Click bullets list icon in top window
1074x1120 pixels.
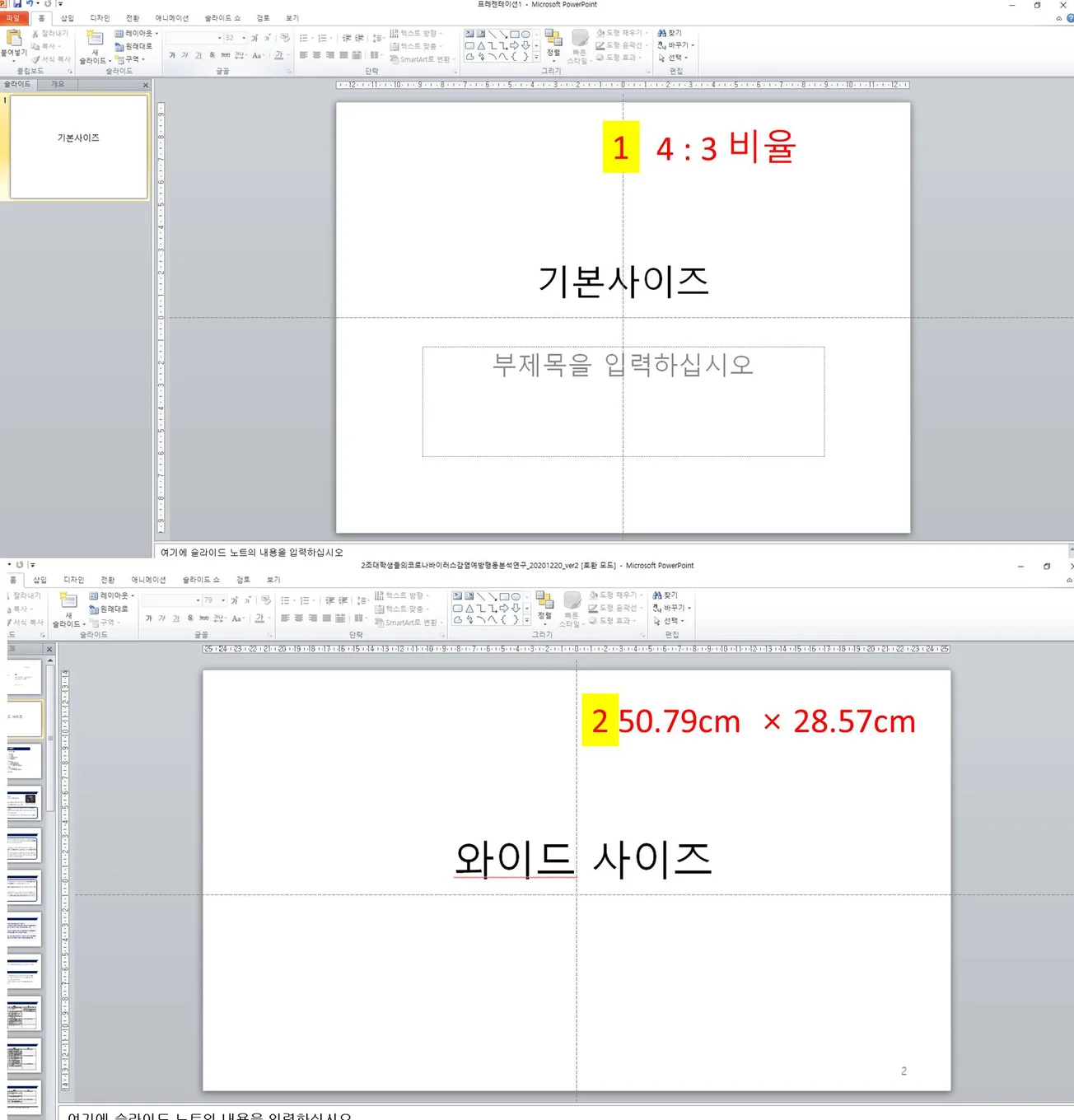point(305,38)
